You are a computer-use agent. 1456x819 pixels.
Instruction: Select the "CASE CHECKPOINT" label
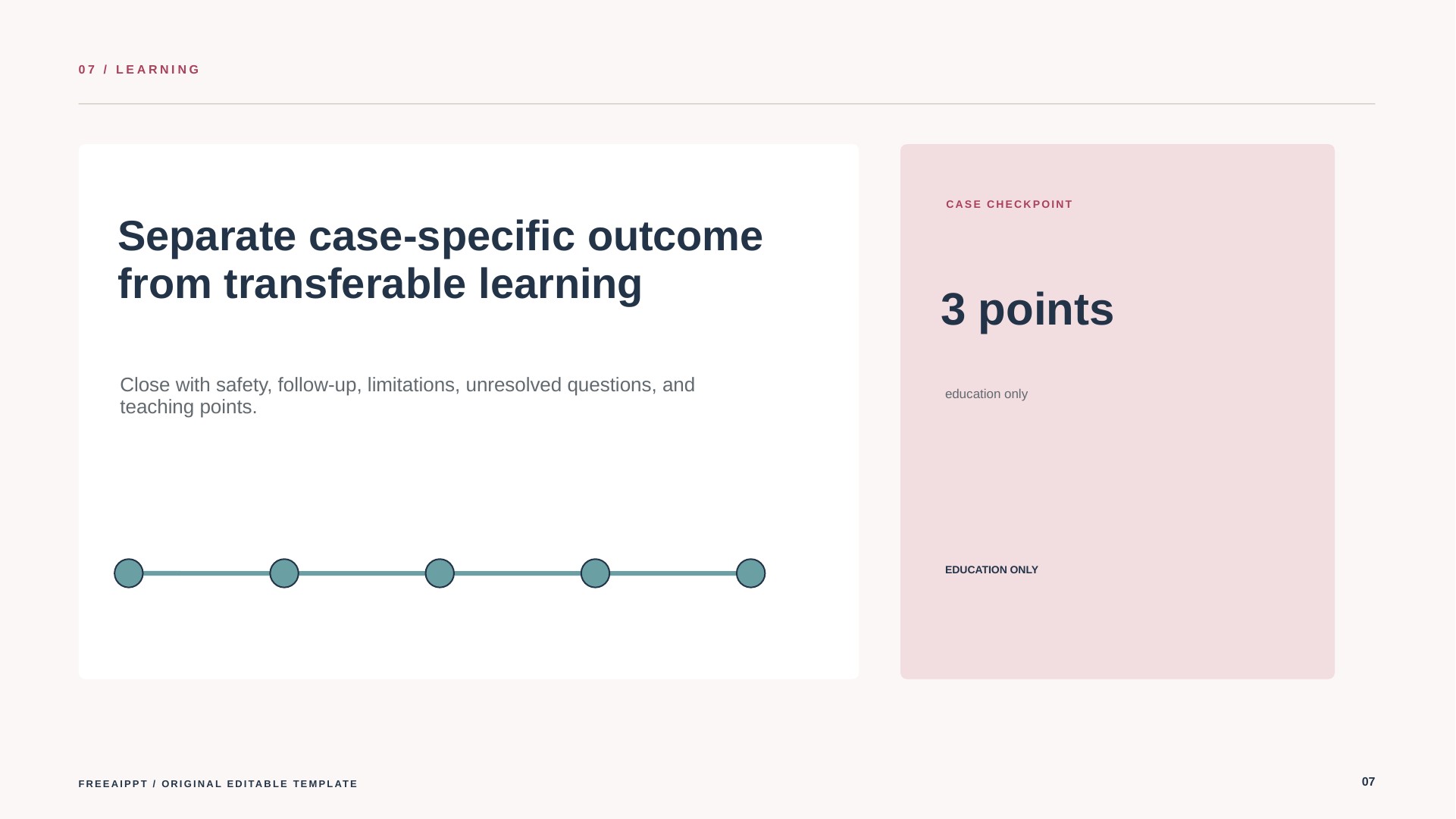1009,205
